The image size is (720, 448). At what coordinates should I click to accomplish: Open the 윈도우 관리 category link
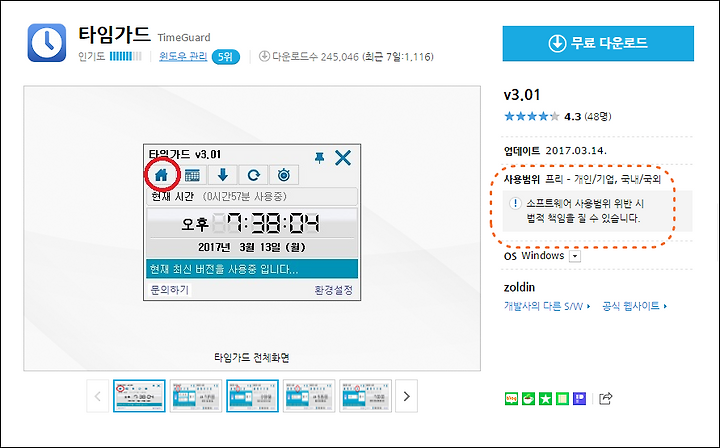point(183,56)
